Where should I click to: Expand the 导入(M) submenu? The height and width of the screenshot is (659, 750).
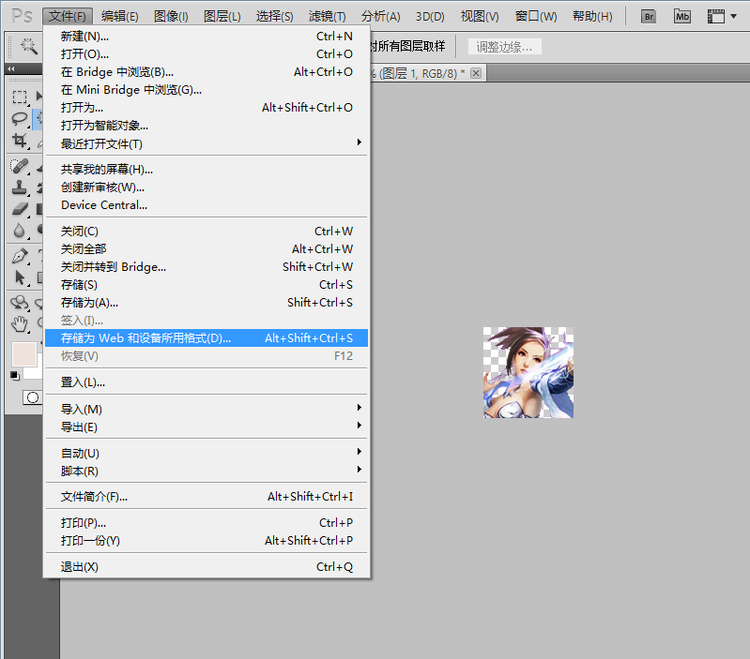click(x=206, y=409)
